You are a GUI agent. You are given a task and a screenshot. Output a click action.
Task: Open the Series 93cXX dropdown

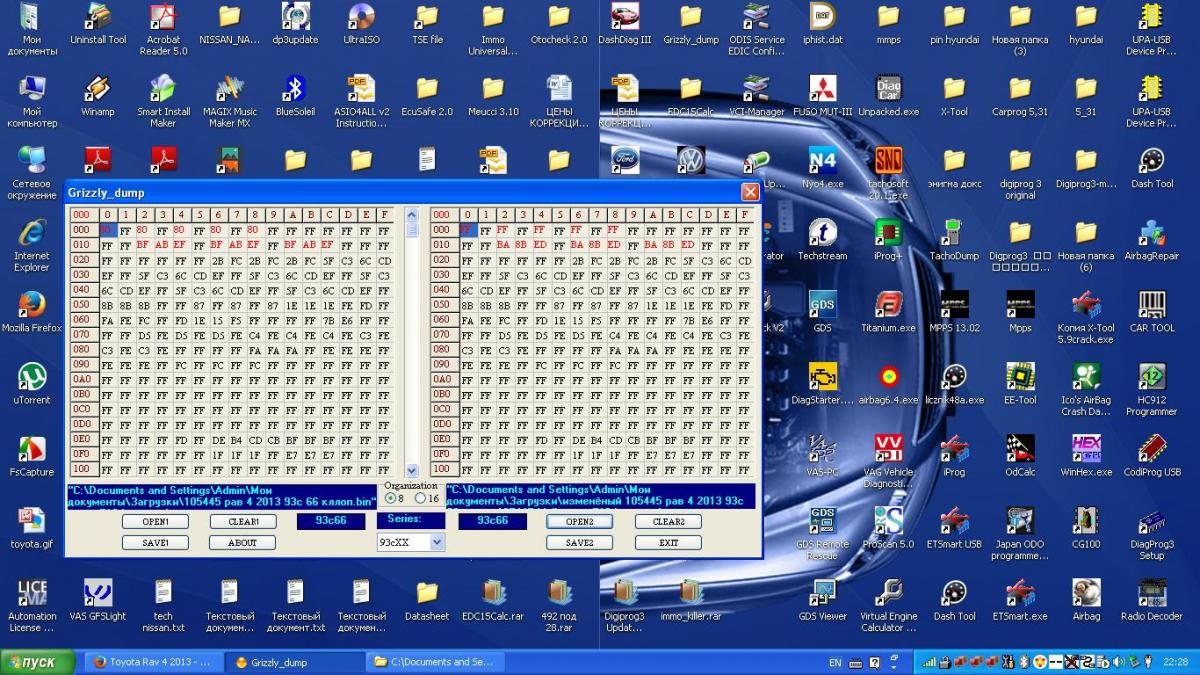[x=437, y=542]
